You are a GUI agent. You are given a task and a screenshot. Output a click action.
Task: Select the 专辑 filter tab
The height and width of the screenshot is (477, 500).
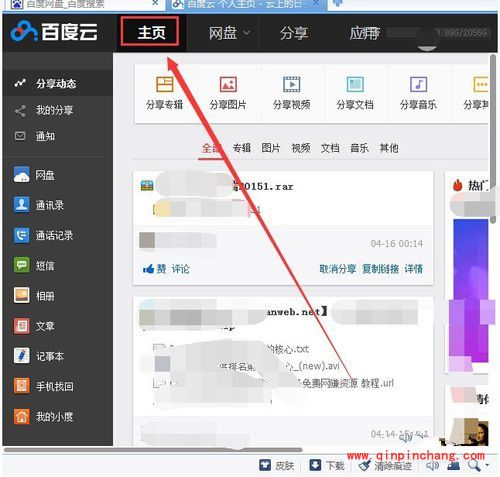242,148
